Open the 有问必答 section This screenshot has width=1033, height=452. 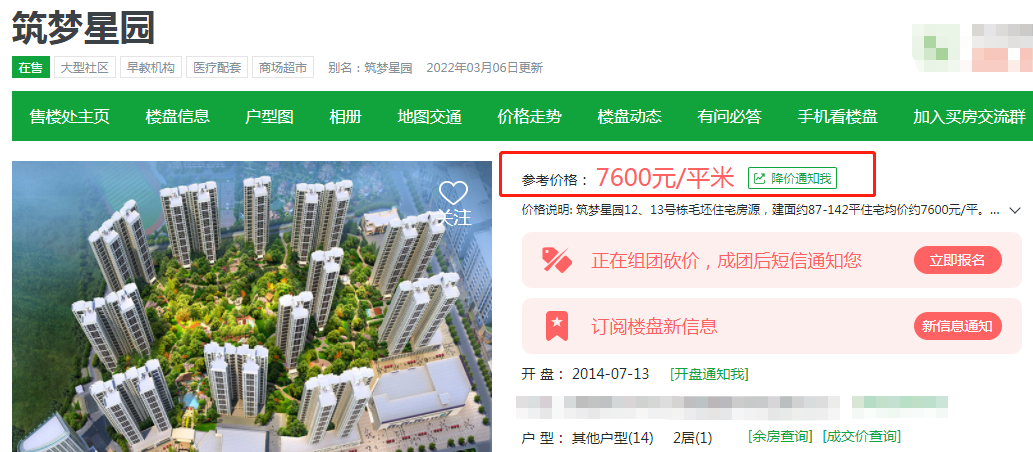pos(730,117)
